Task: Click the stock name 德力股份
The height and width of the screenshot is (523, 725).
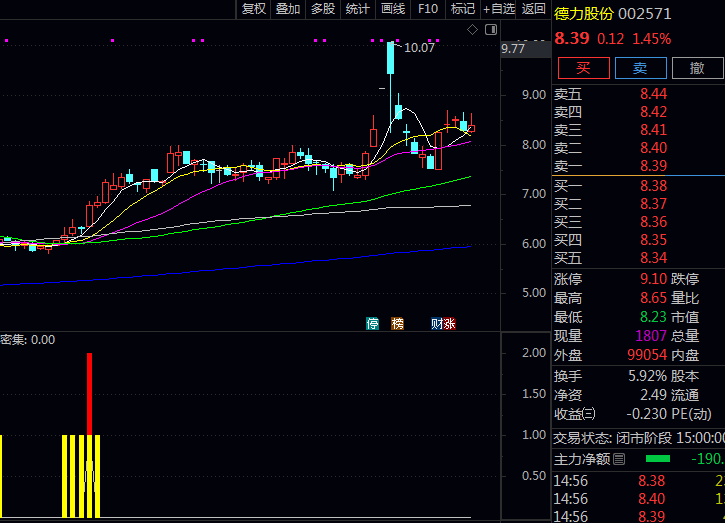Action: [584, 13]
